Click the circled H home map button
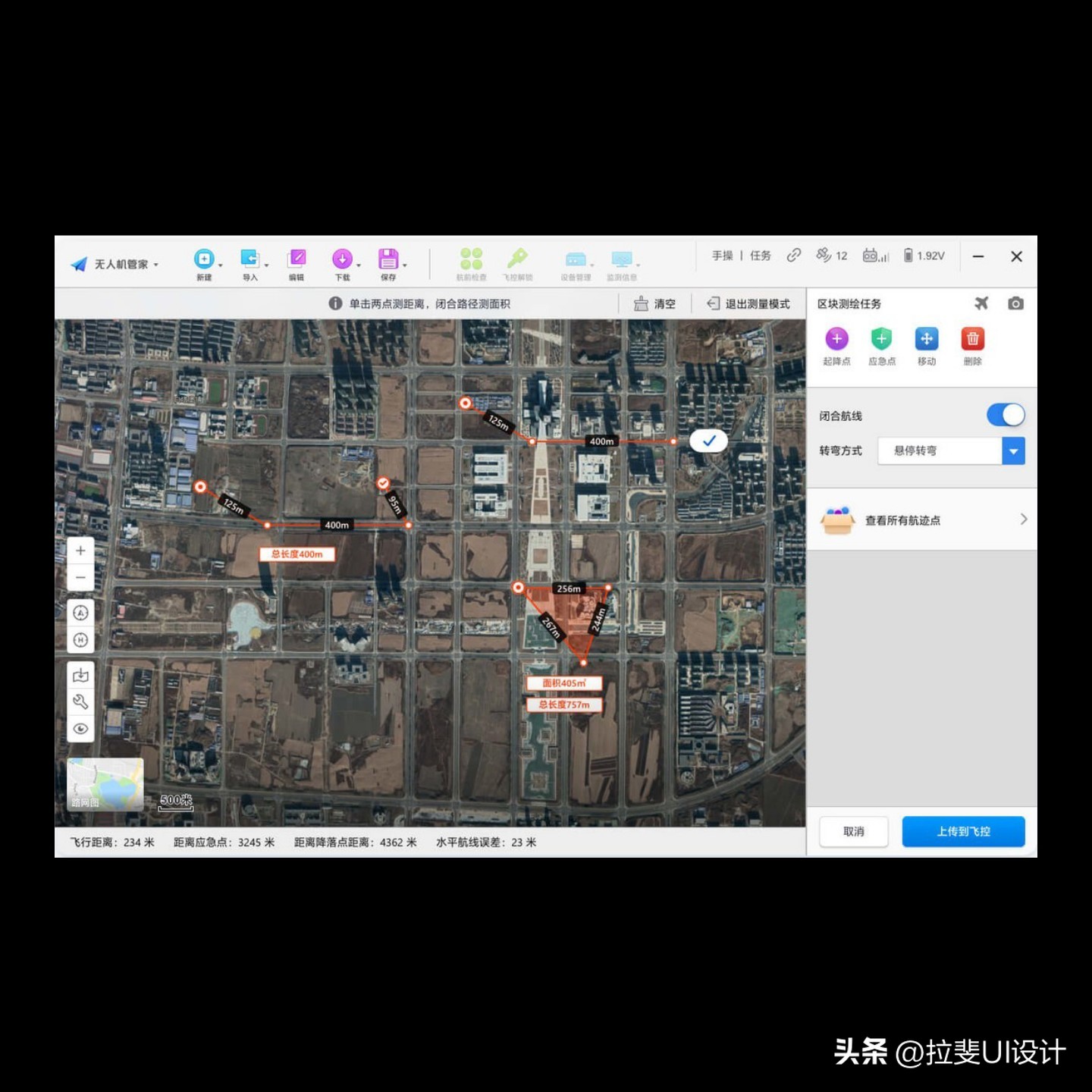The image size is (1092, 1092). click(x=80, y=640)
